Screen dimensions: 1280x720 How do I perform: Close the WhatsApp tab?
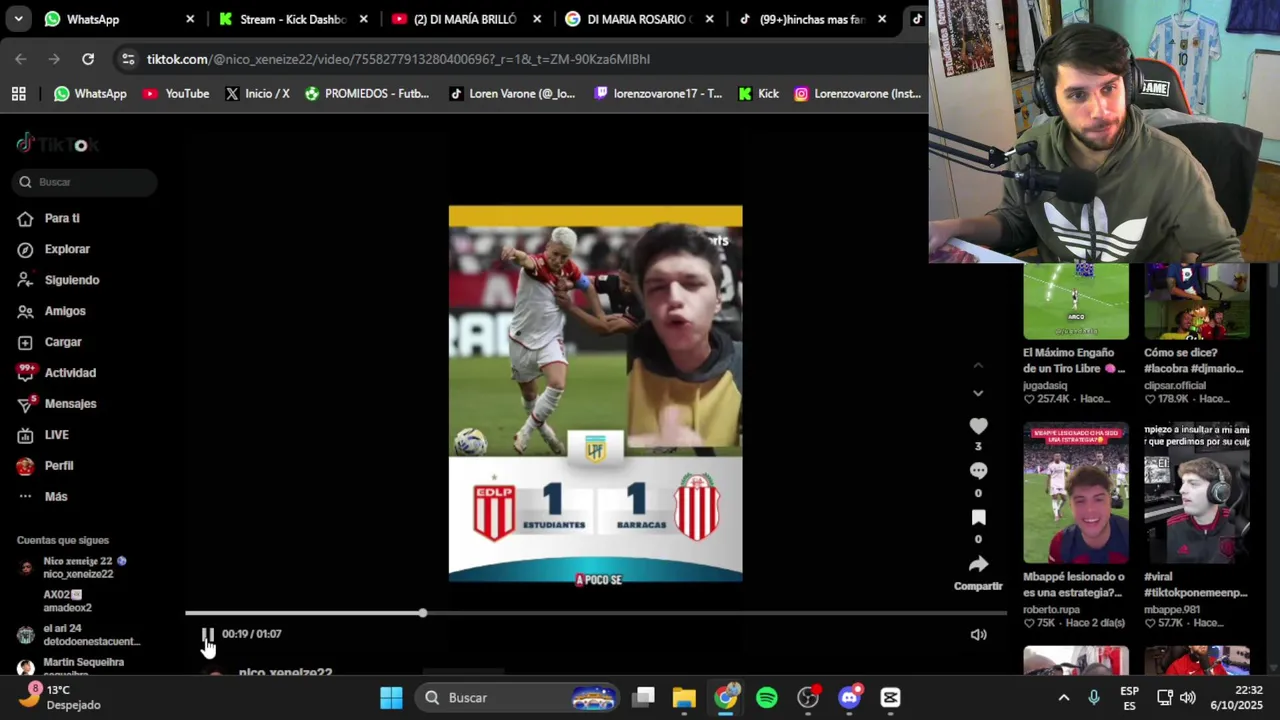tap(190, 19)
